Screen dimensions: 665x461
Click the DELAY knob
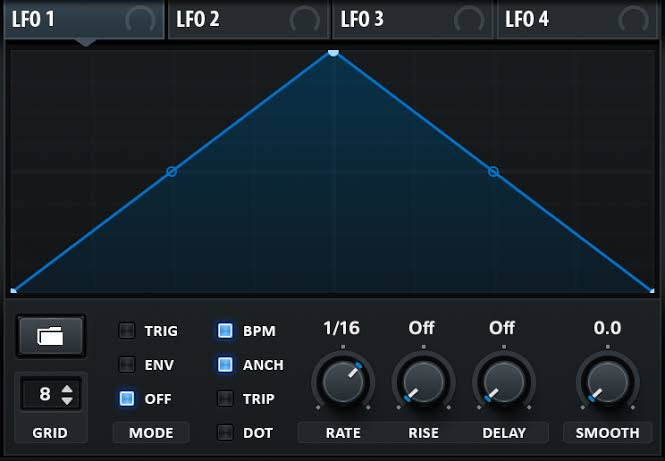point(504,382)
